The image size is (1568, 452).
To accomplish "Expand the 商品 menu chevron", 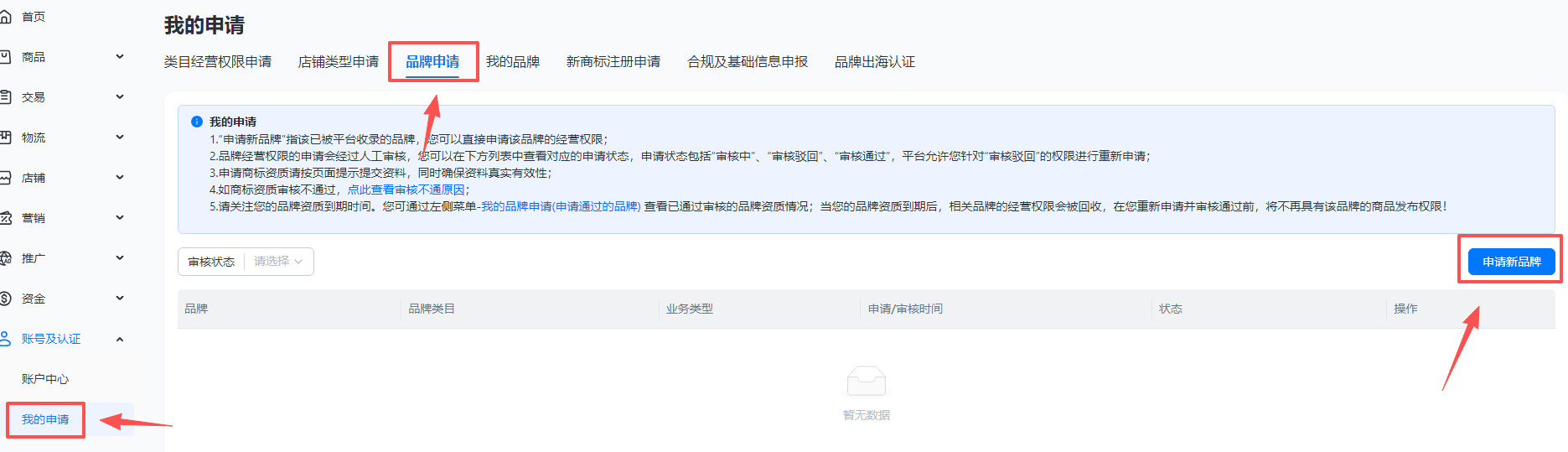I will [x=120, y=57].
